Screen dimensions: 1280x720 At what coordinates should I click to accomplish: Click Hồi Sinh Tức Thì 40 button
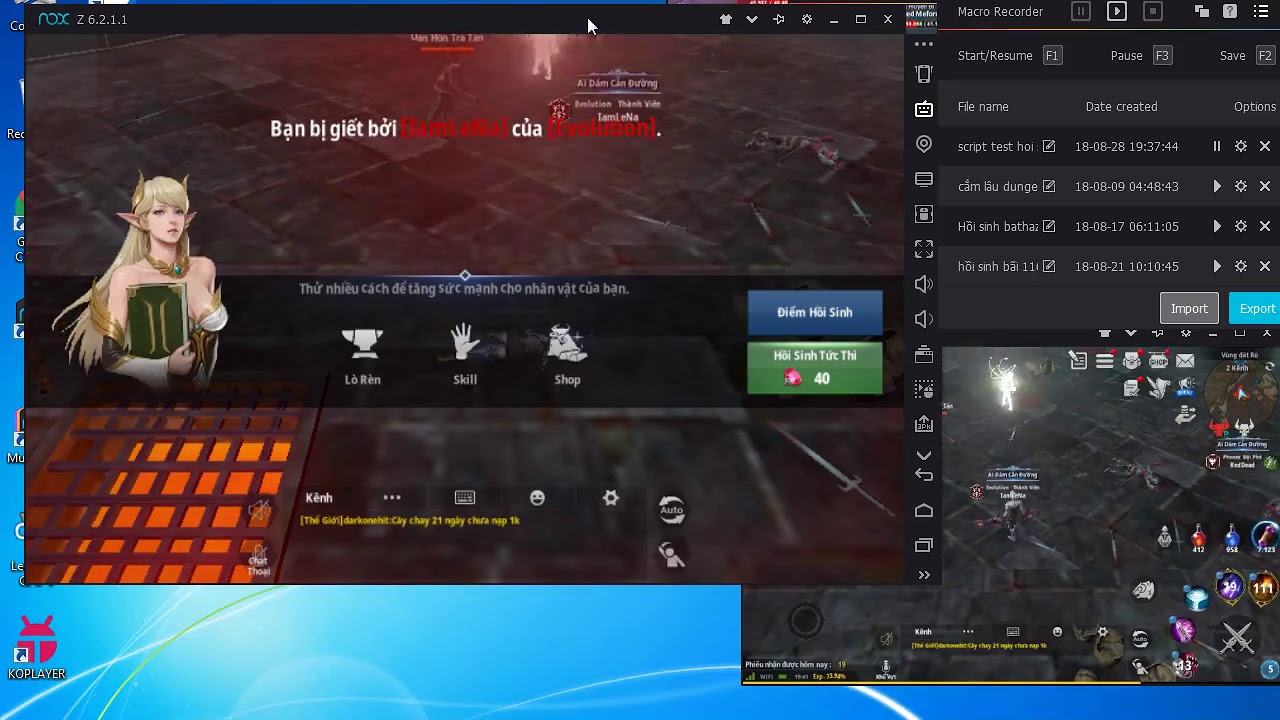[x=815, y=367]
